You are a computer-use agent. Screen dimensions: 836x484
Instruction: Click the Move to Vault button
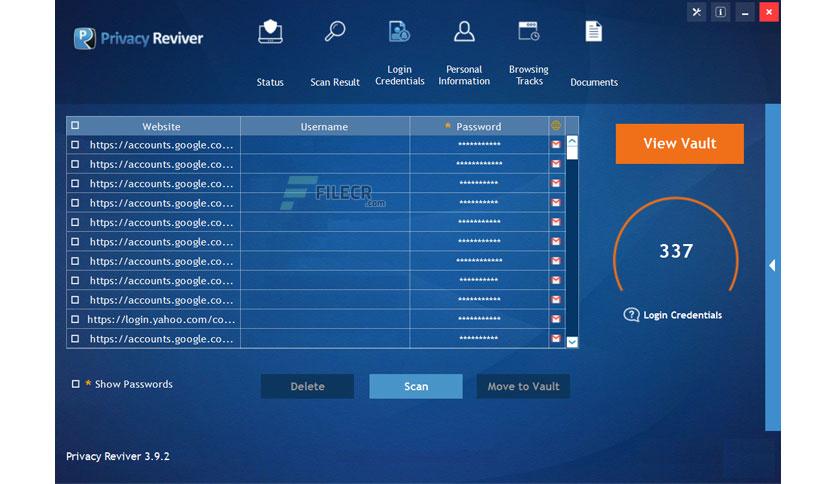523,386
